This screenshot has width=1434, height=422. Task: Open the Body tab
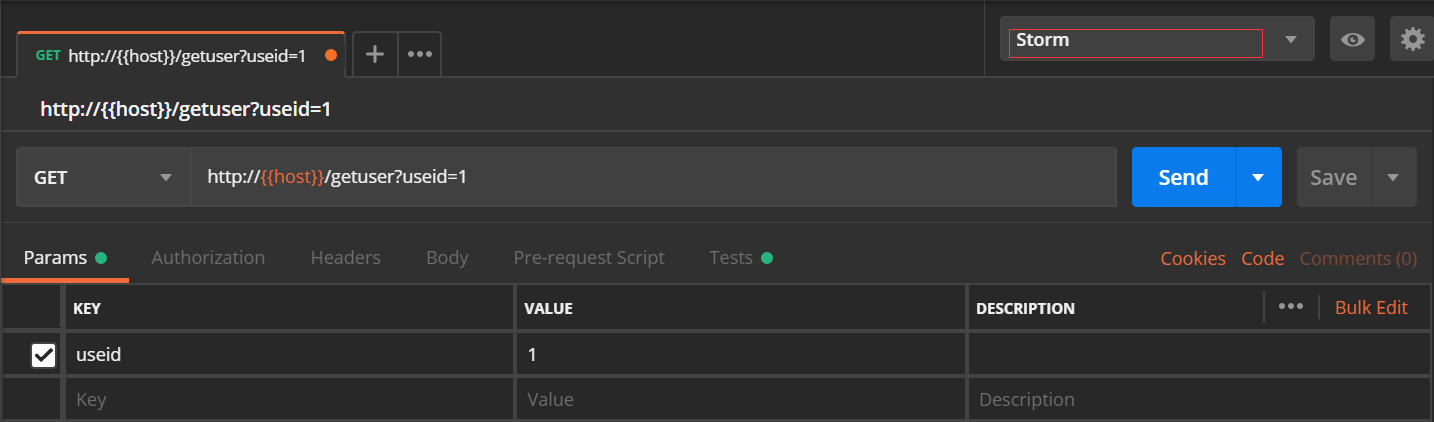(x=447, y=257)
